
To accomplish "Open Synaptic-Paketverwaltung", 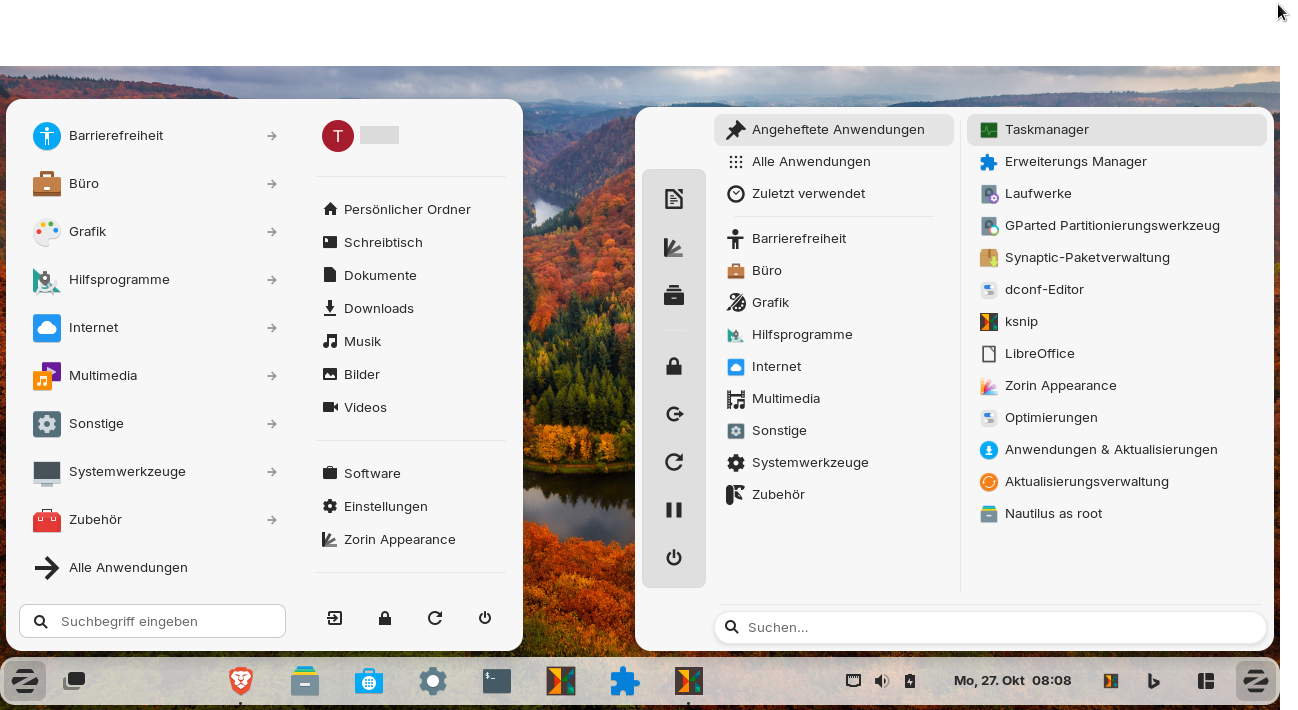I will click(x=1086, y=258).
